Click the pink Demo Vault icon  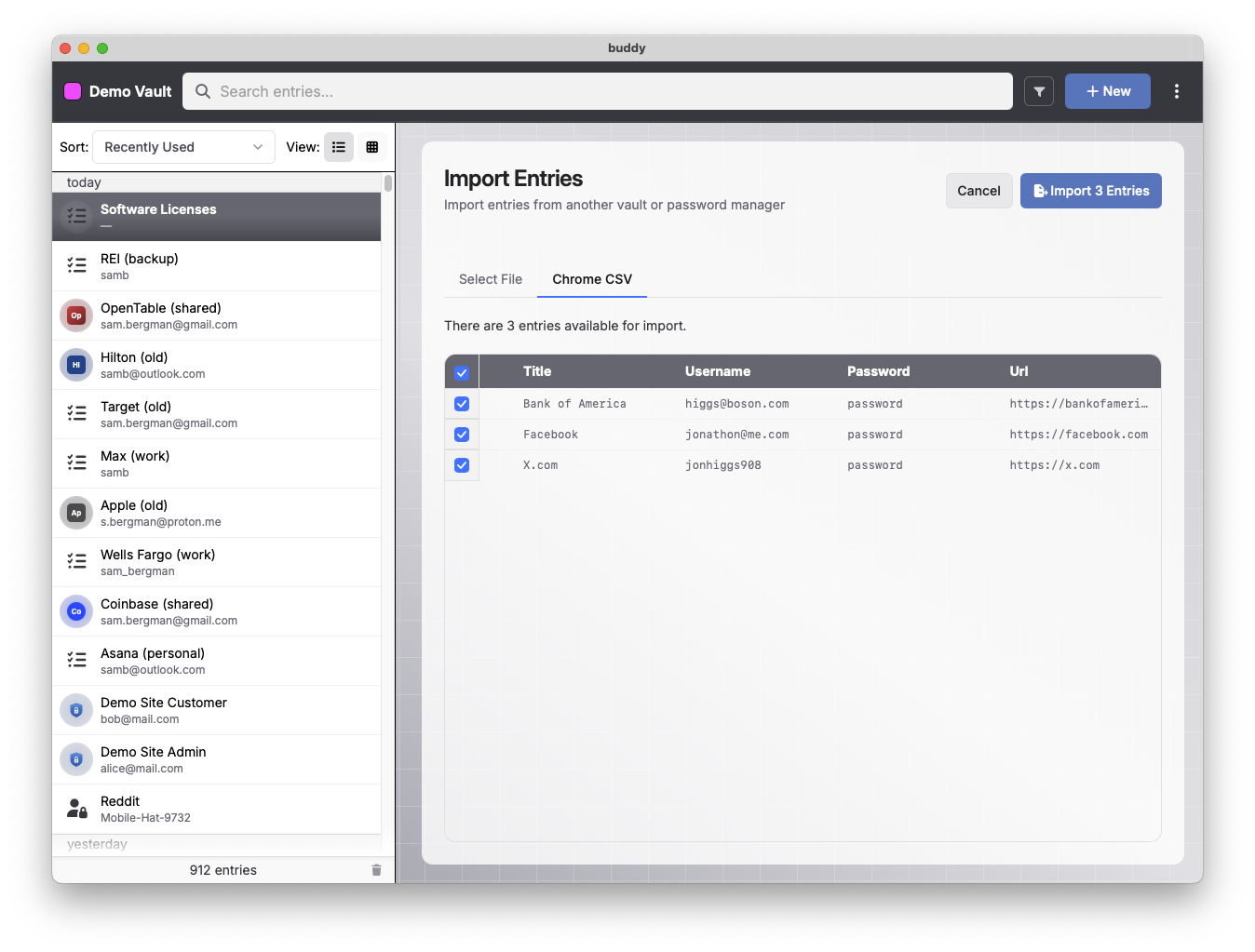point(73,91)
